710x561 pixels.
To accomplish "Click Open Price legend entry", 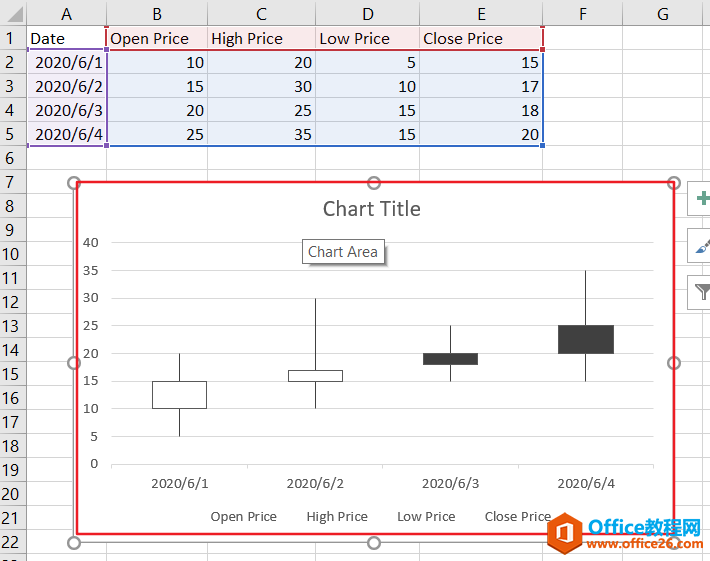I will 244,517.
